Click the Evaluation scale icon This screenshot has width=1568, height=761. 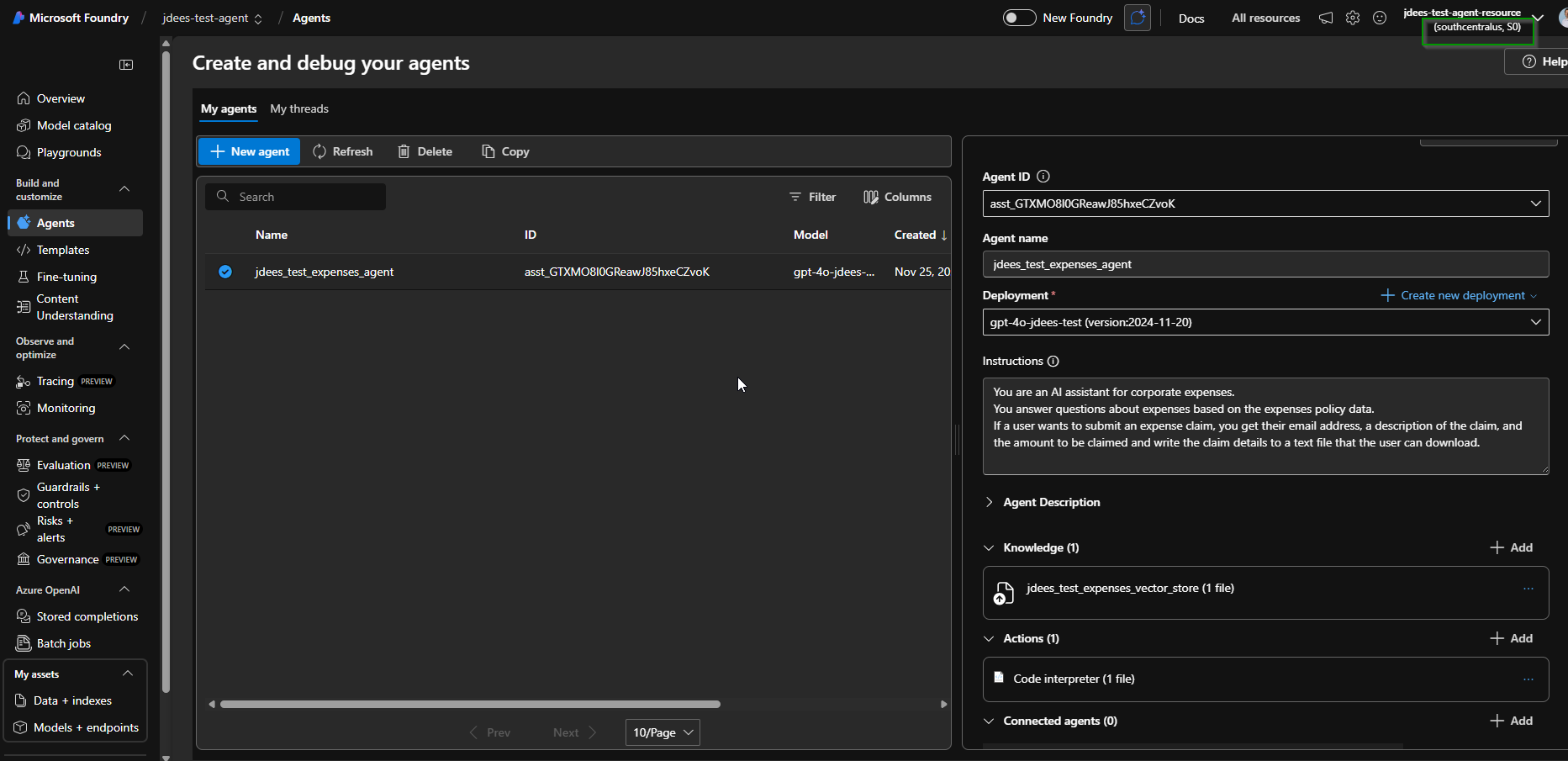point(24,465)
